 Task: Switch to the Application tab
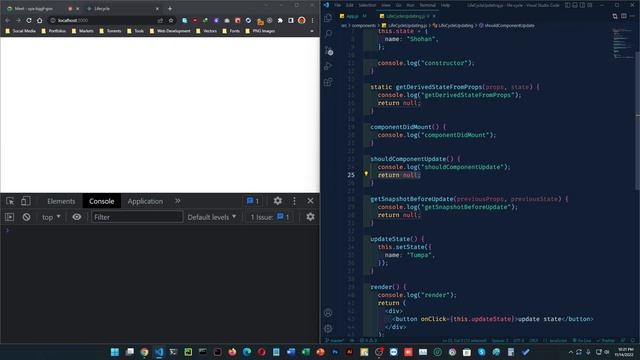(145, 201)
